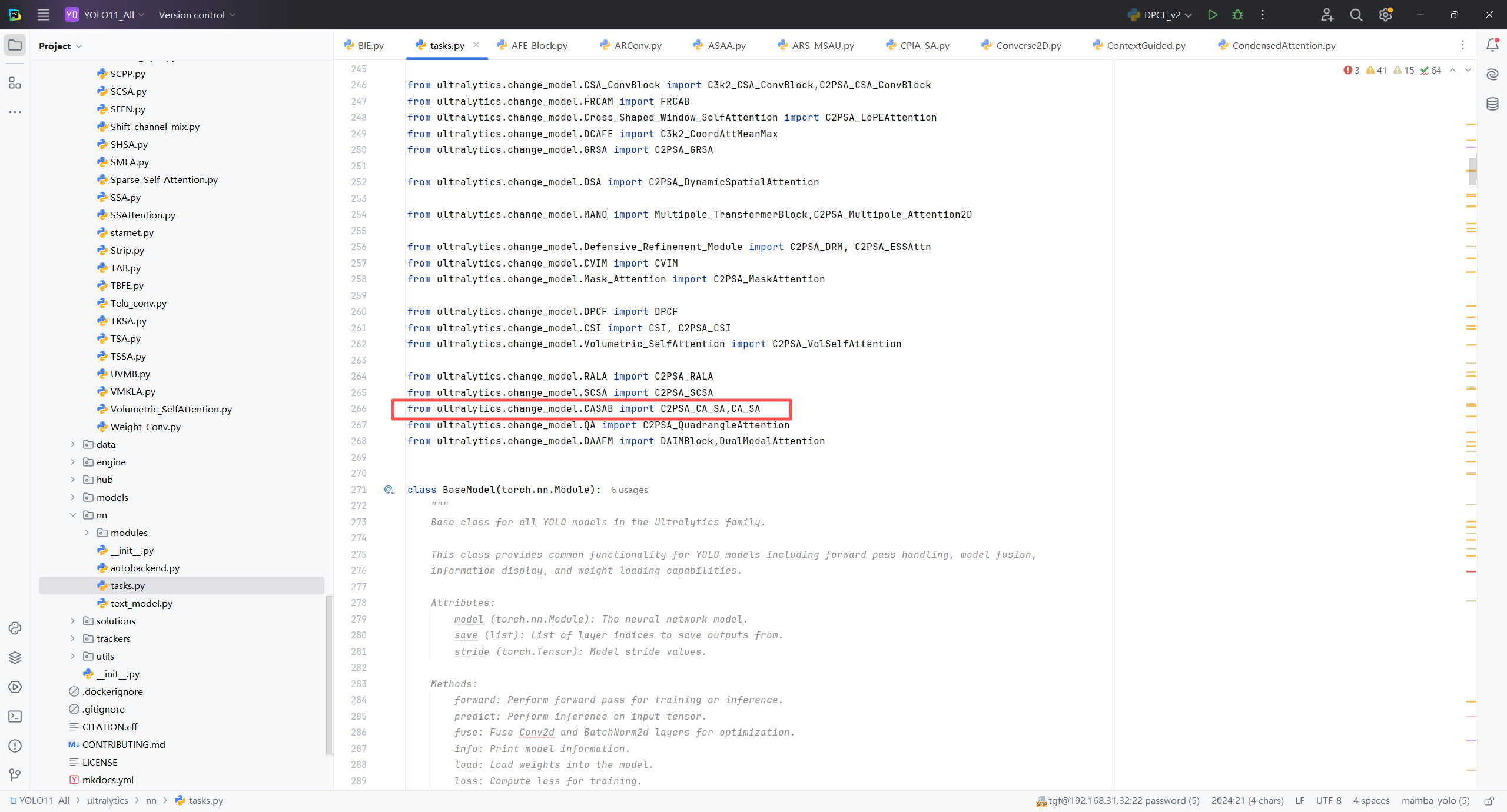The width and height of the screenshot is (1507, 812).
Task: Run the DPCF_v2 configuration
Action: tap(1212, 15)
